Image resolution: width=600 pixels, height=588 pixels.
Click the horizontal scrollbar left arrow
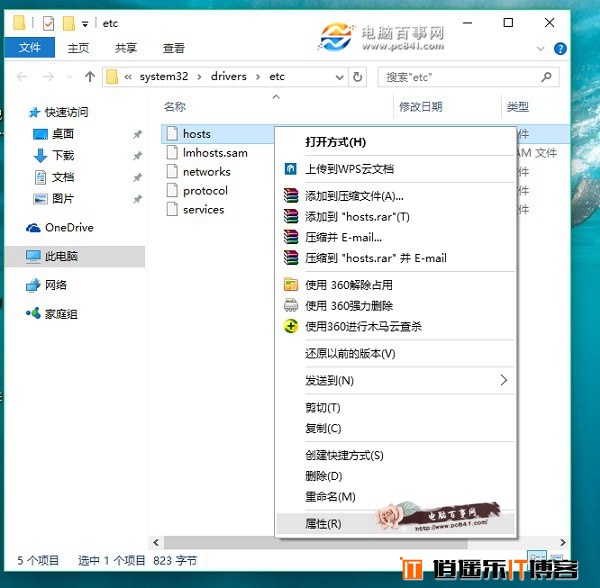coord(156,542)
